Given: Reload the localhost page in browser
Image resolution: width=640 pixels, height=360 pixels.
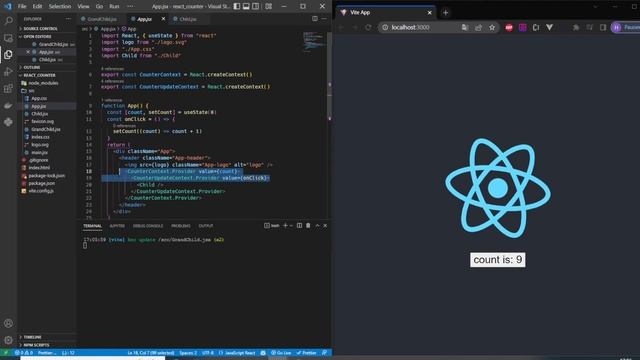Looking at the screenshot, I should pyautogui.click(x=368, y=27).
